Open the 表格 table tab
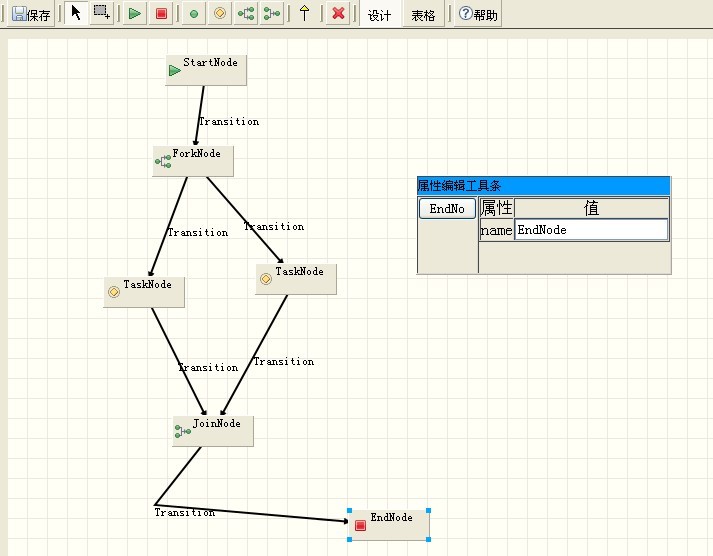713x556 pixels. pos(423,15)
